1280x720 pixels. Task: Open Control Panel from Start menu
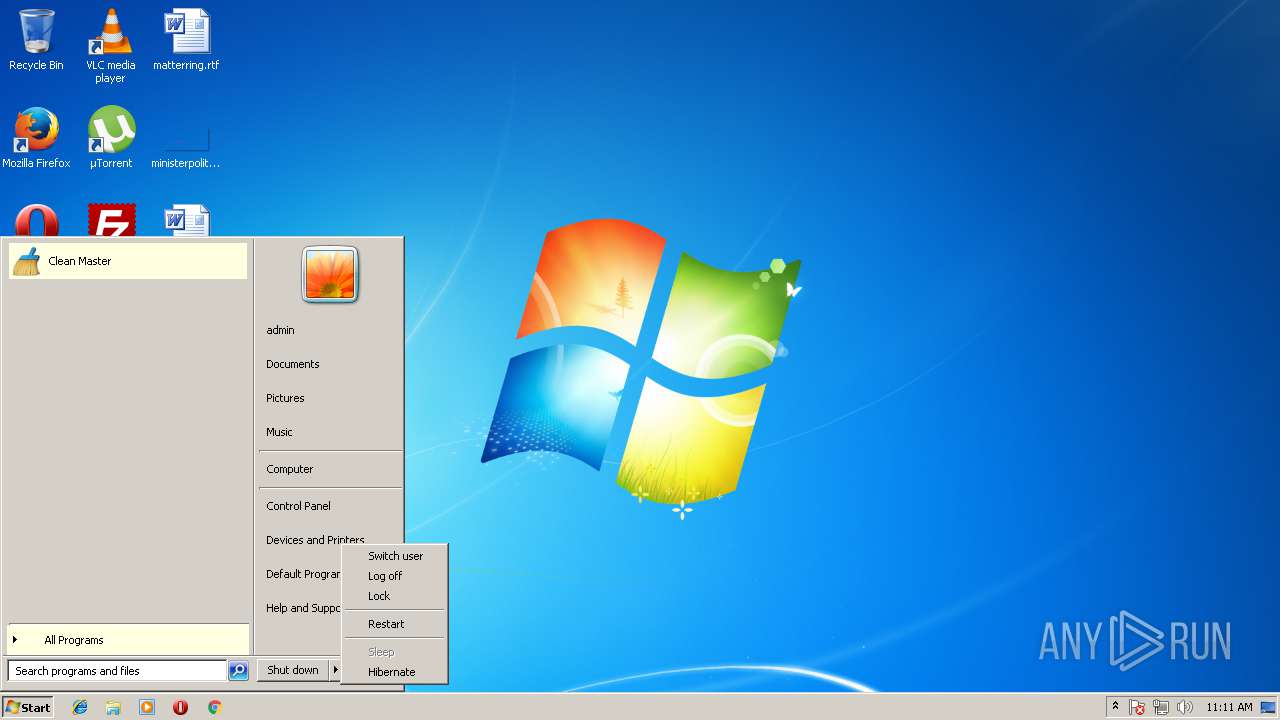[x=329, y=506]
